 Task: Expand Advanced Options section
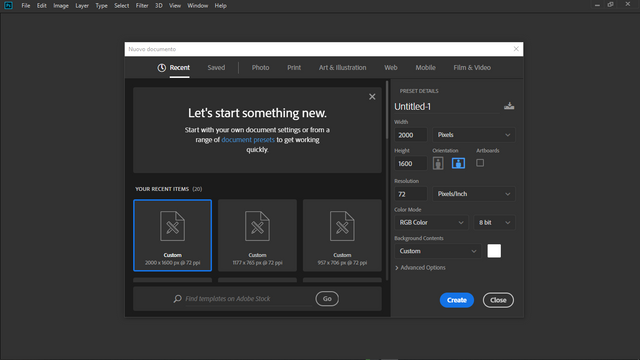[420, 268]
